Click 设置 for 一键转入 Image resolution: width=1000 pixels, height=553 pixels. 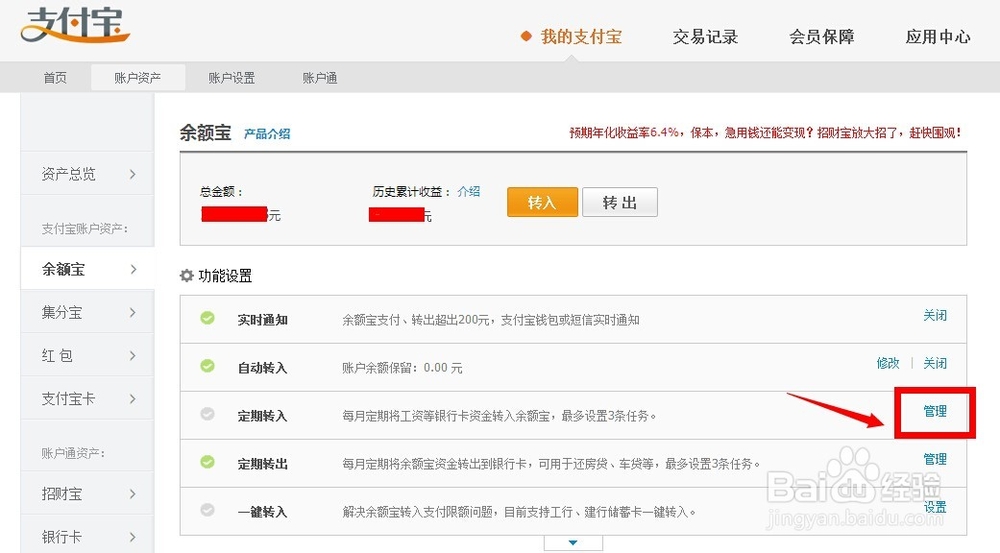point(935,507)
